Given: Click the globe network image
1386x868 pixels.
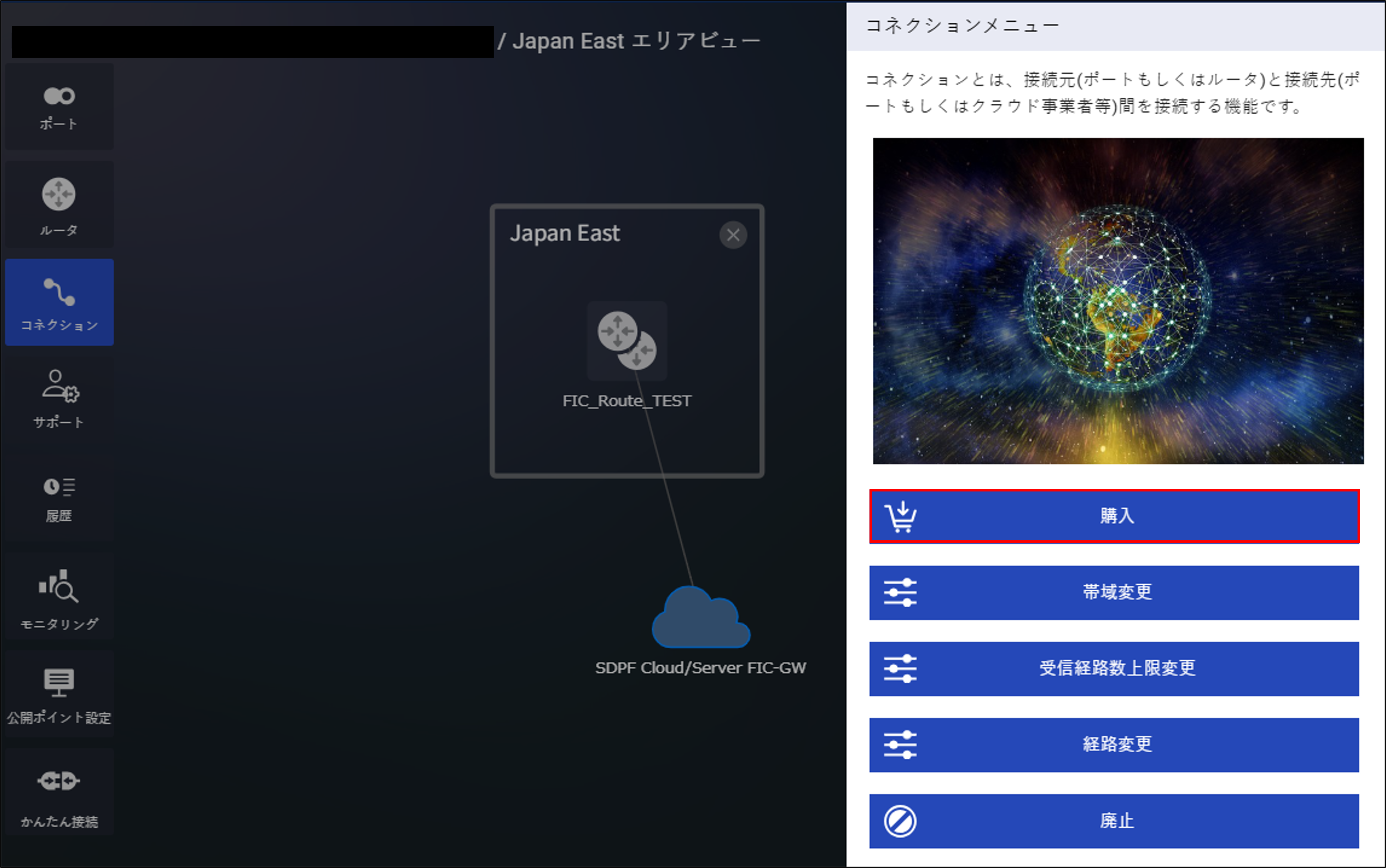Looking at the screenshot, I should tap(1118, 301).
